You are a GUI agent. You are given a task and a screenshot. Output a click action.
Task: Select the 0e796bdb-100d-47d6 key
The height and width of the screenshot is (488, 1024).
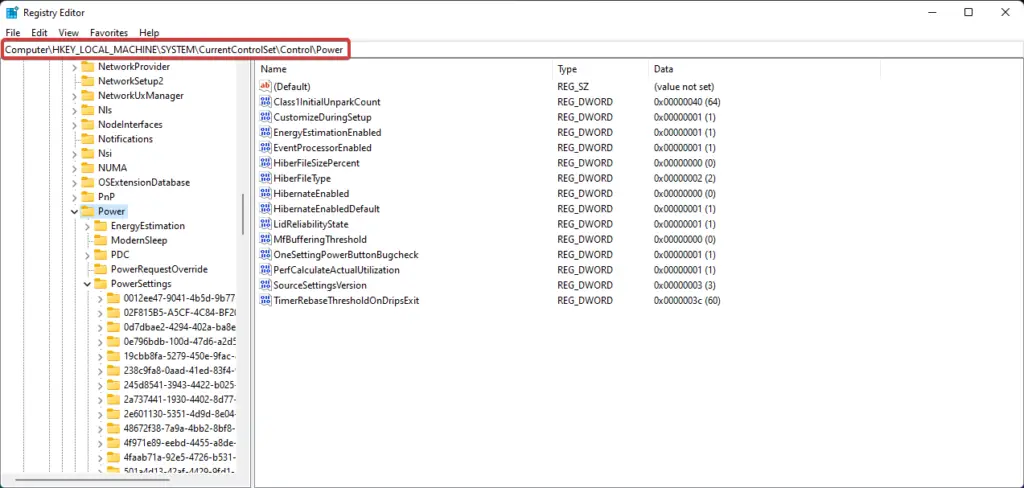pyautogui.click(x=180, y=342)
